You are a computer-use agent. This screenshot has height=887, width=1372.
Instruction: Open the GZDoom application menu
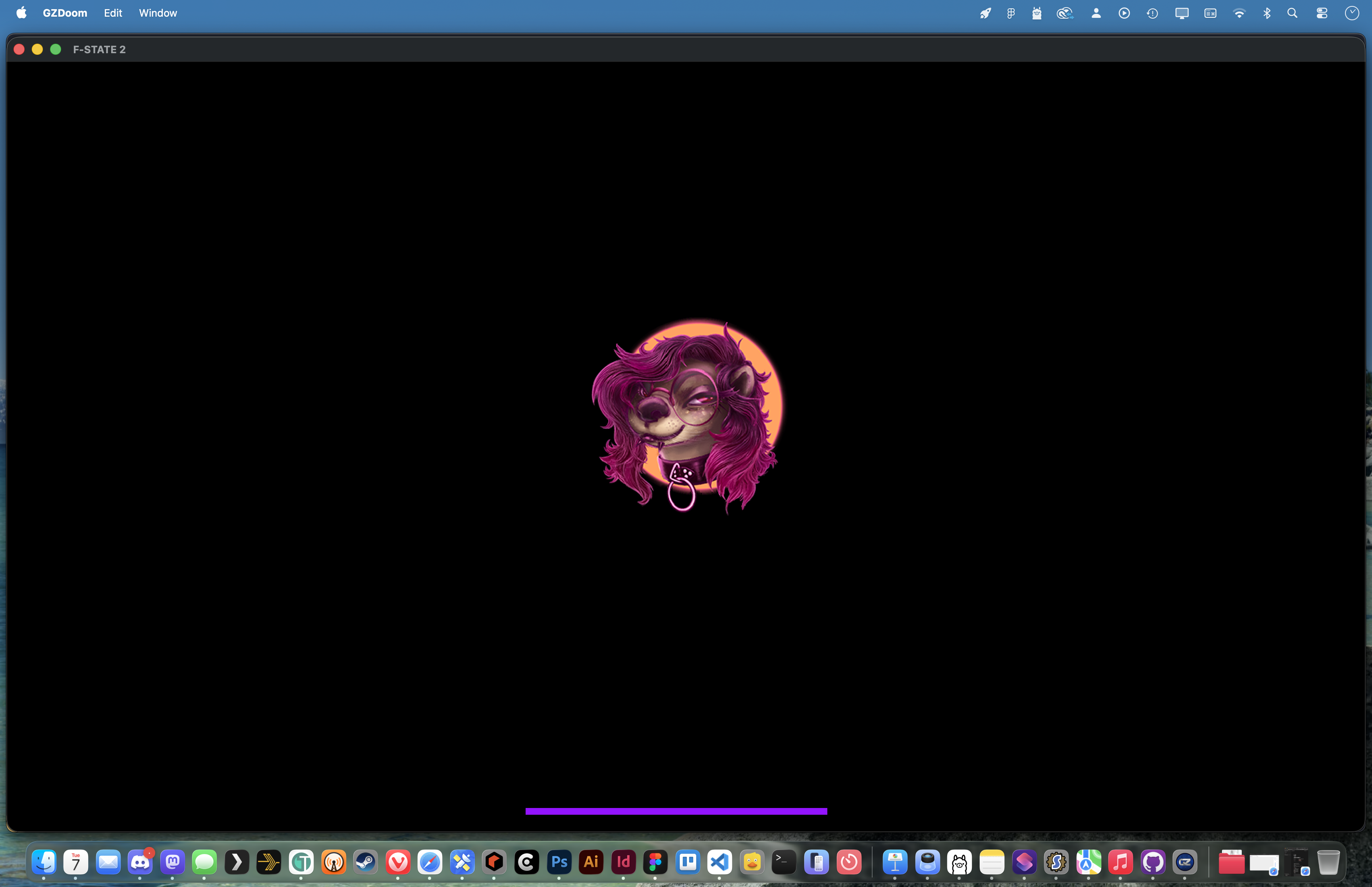pyautogui.click(x=64, y=13)
